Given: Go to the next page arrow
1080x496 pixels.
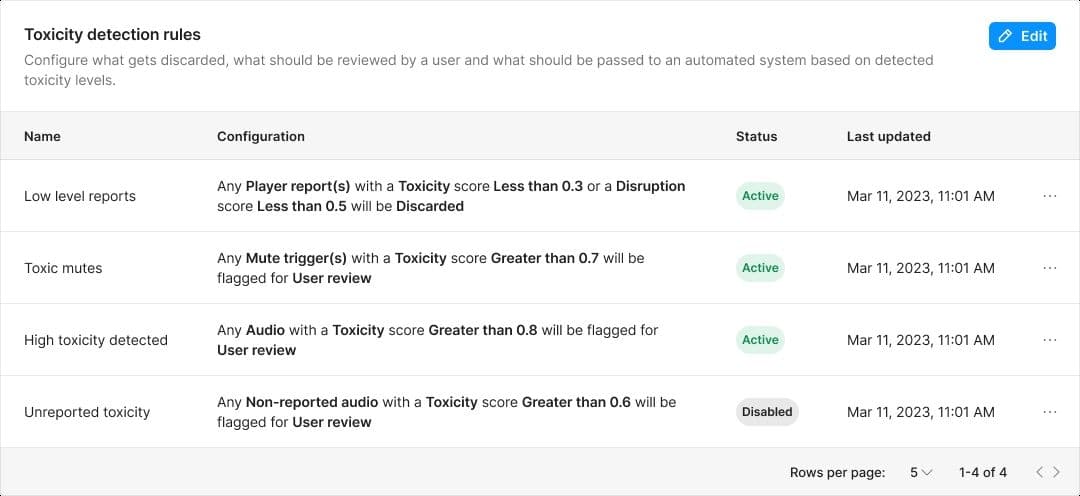Looking at the screenshot, I should [x=1056, y=472].
